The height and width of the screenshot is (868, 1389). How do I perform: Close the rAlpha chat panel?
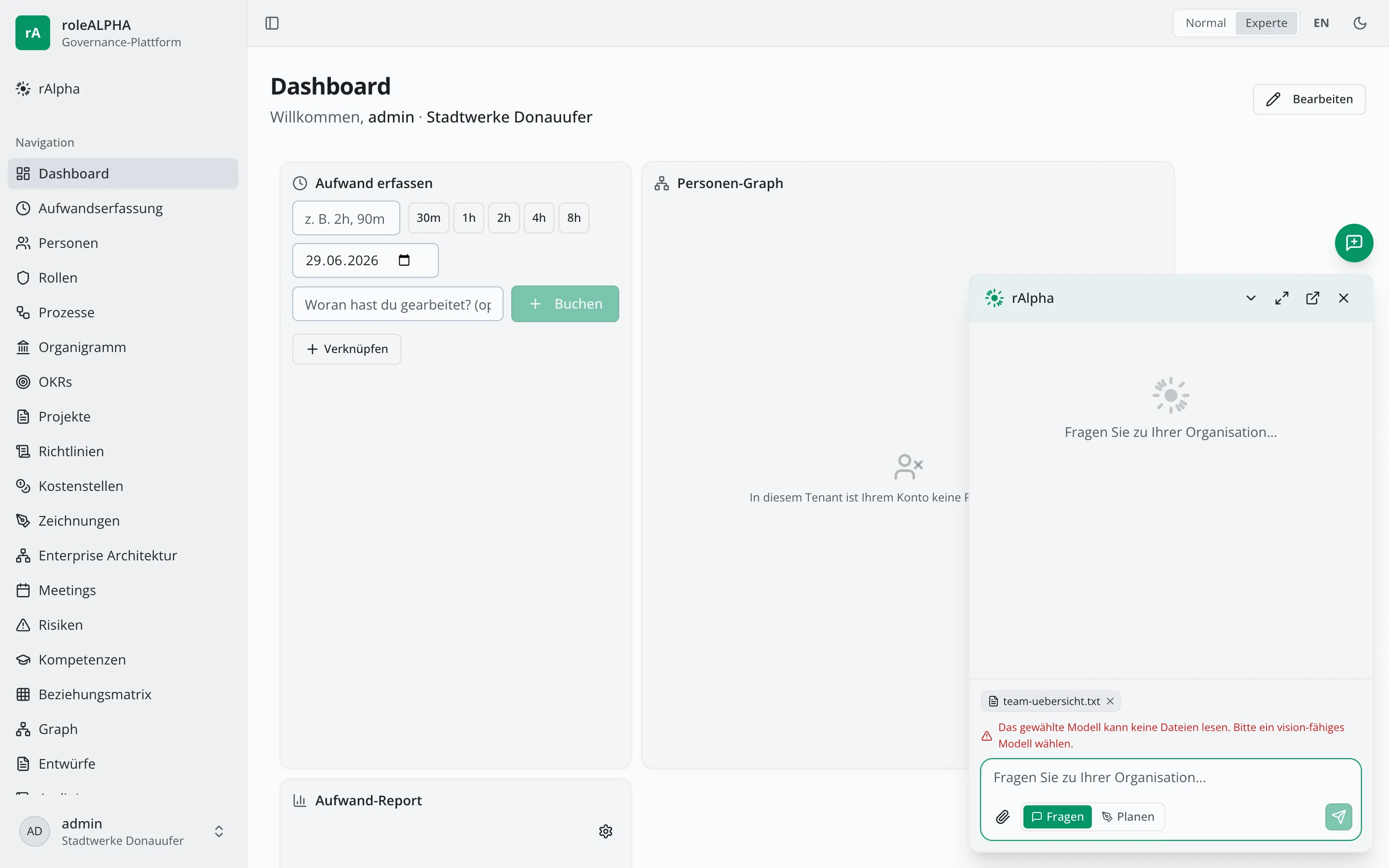coord(1344,298)
